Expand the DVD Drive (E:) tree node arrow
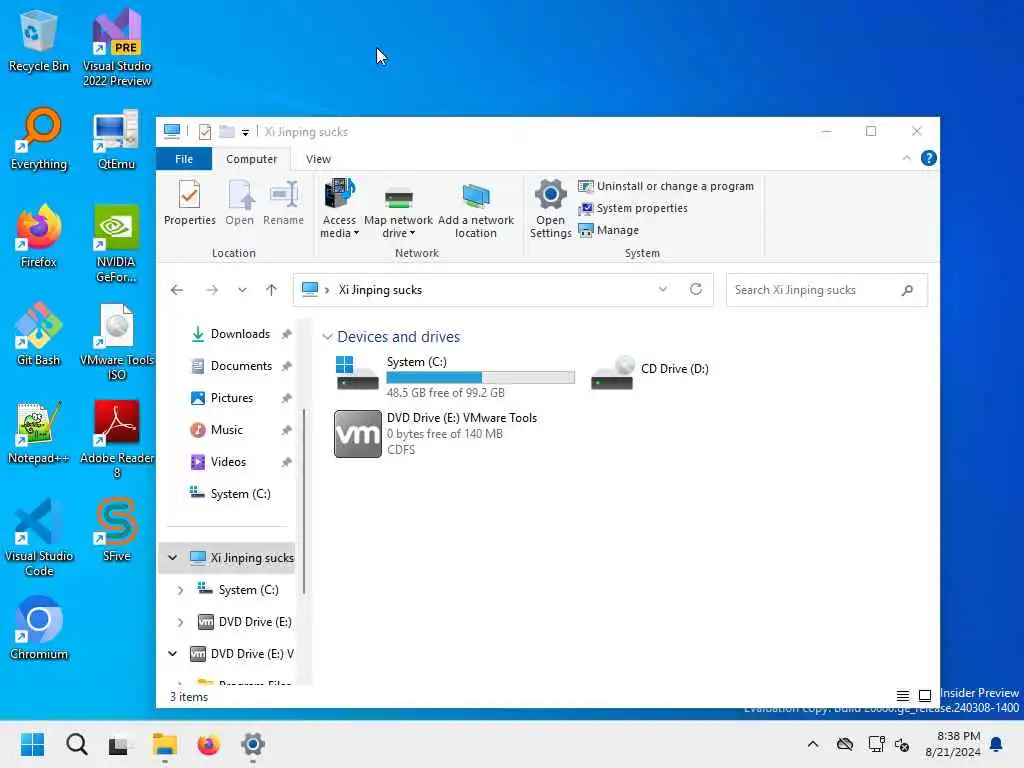Screen dimensions: 1024x768 pos(180,622)
